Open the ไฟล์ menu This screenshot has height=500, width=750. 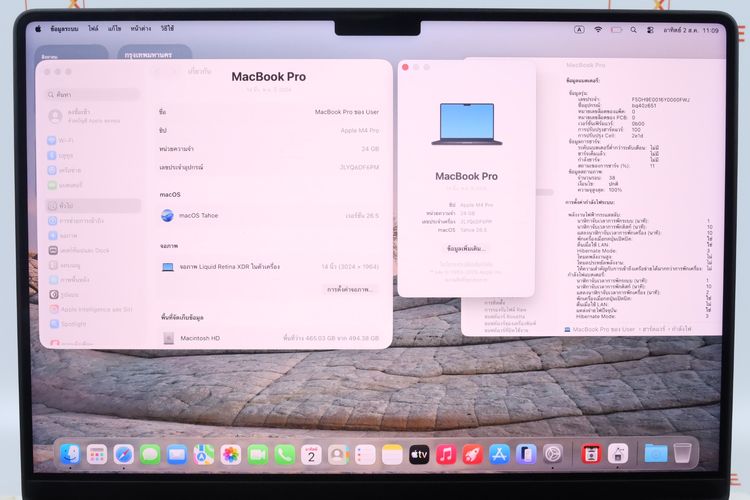(93, 29)
